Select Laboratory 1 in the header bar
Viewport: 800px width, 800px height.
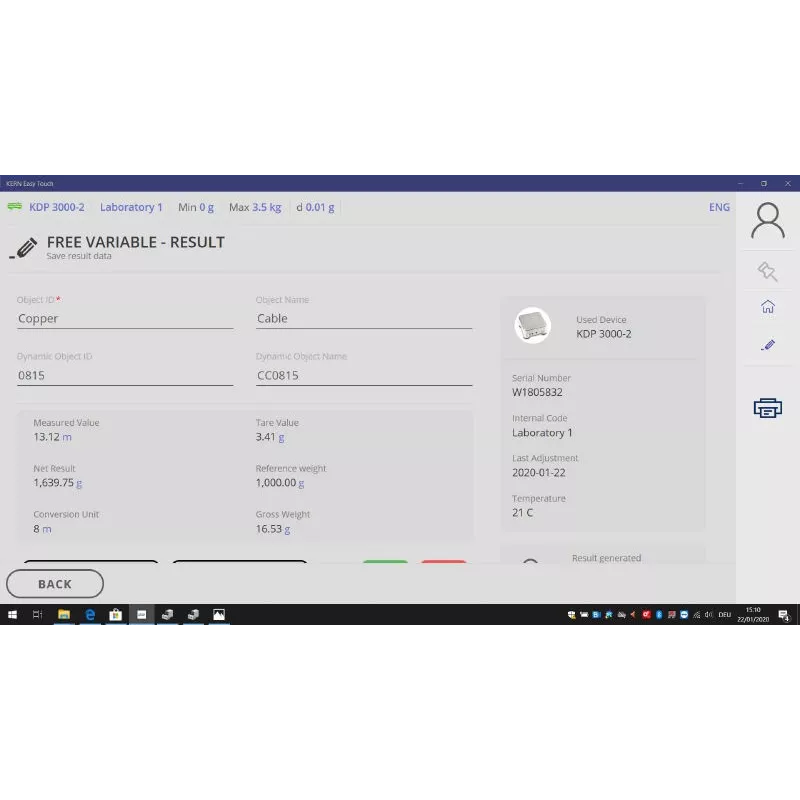131,207
